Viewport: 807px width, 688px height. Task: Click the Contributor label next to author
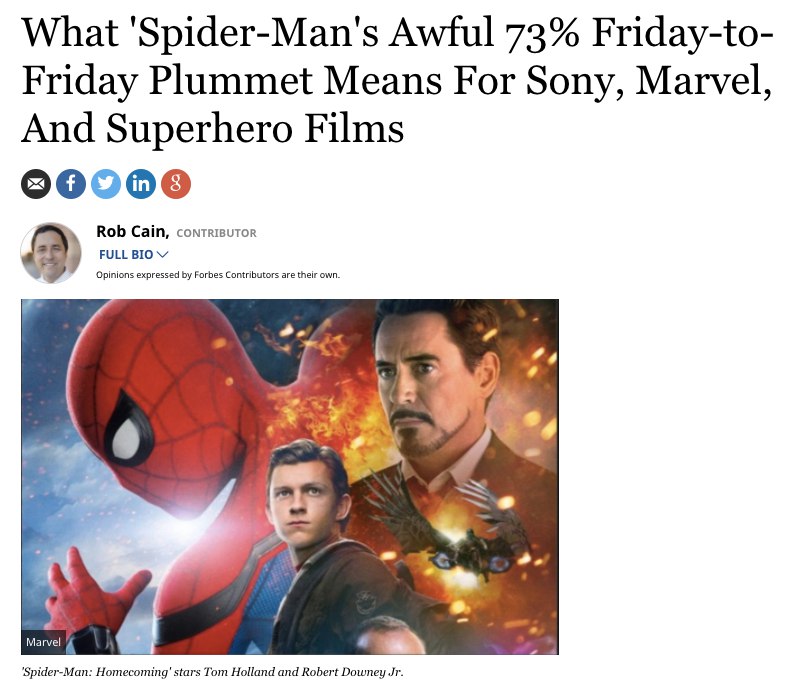click(216, 233)
